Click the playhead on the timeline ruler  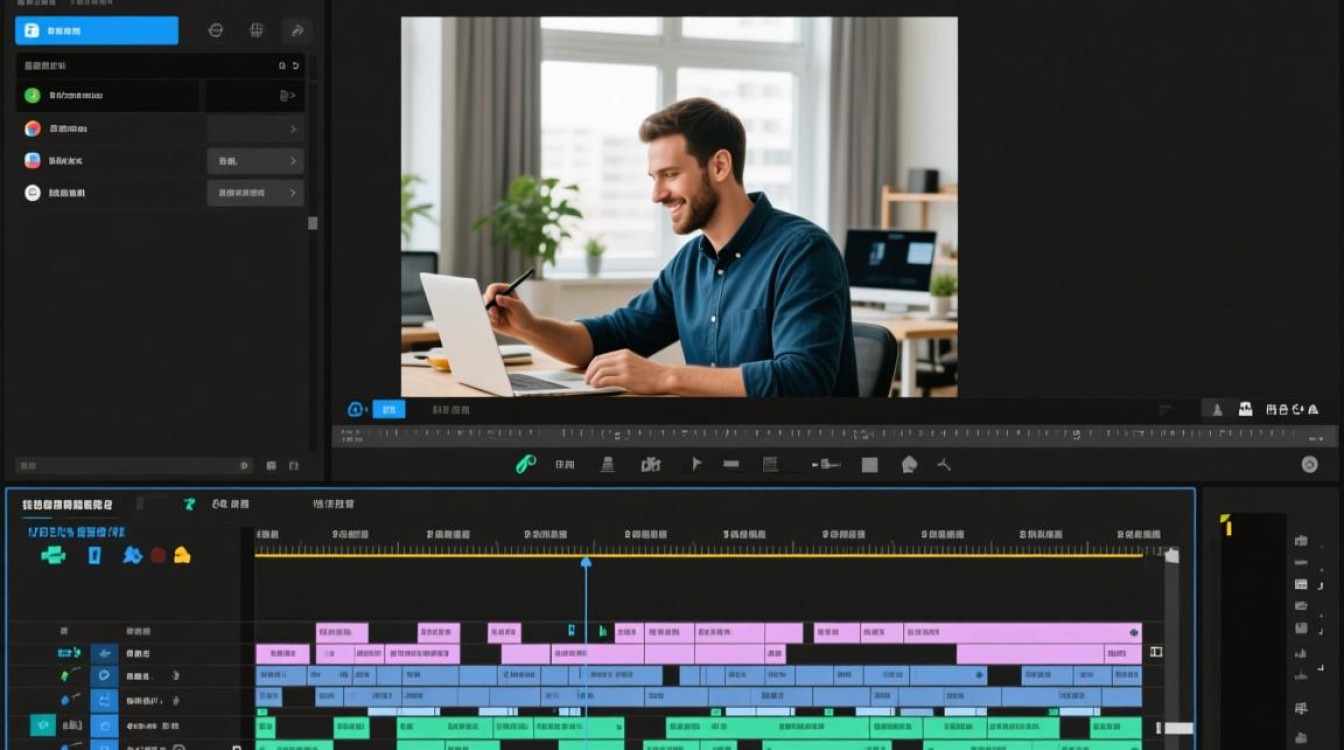586,563
